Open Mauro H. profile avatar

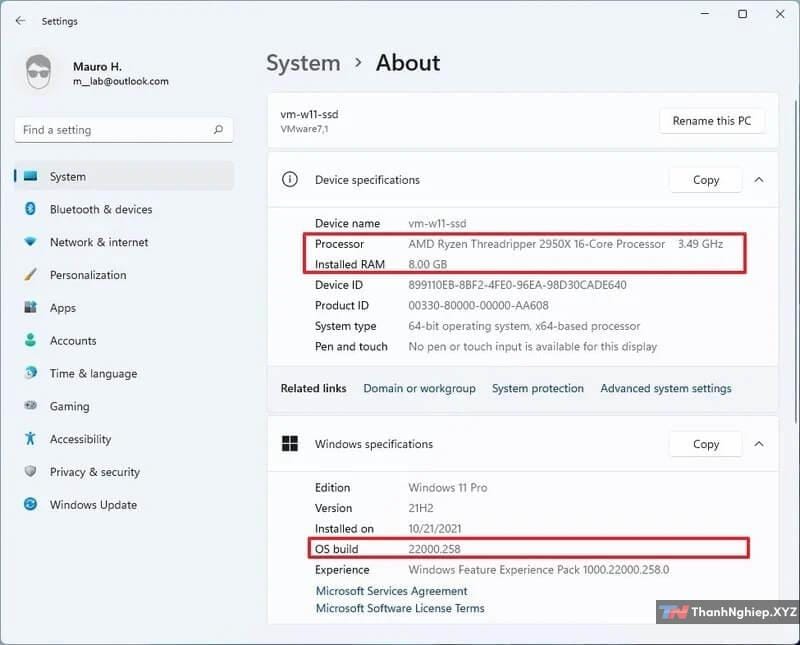pos(39,72)
